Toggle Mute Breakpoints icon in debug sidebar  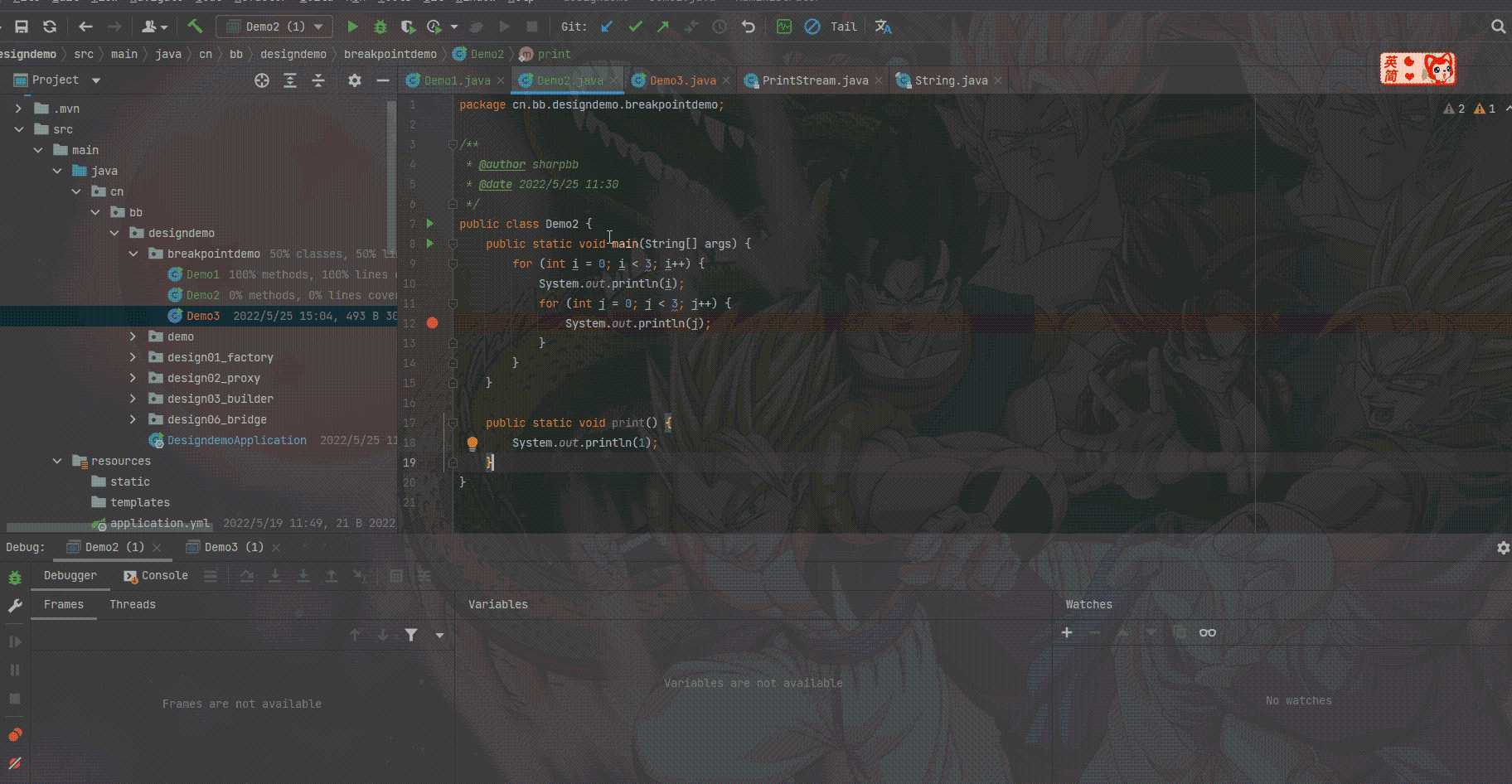pyautogui.click(x=15, y=763)
